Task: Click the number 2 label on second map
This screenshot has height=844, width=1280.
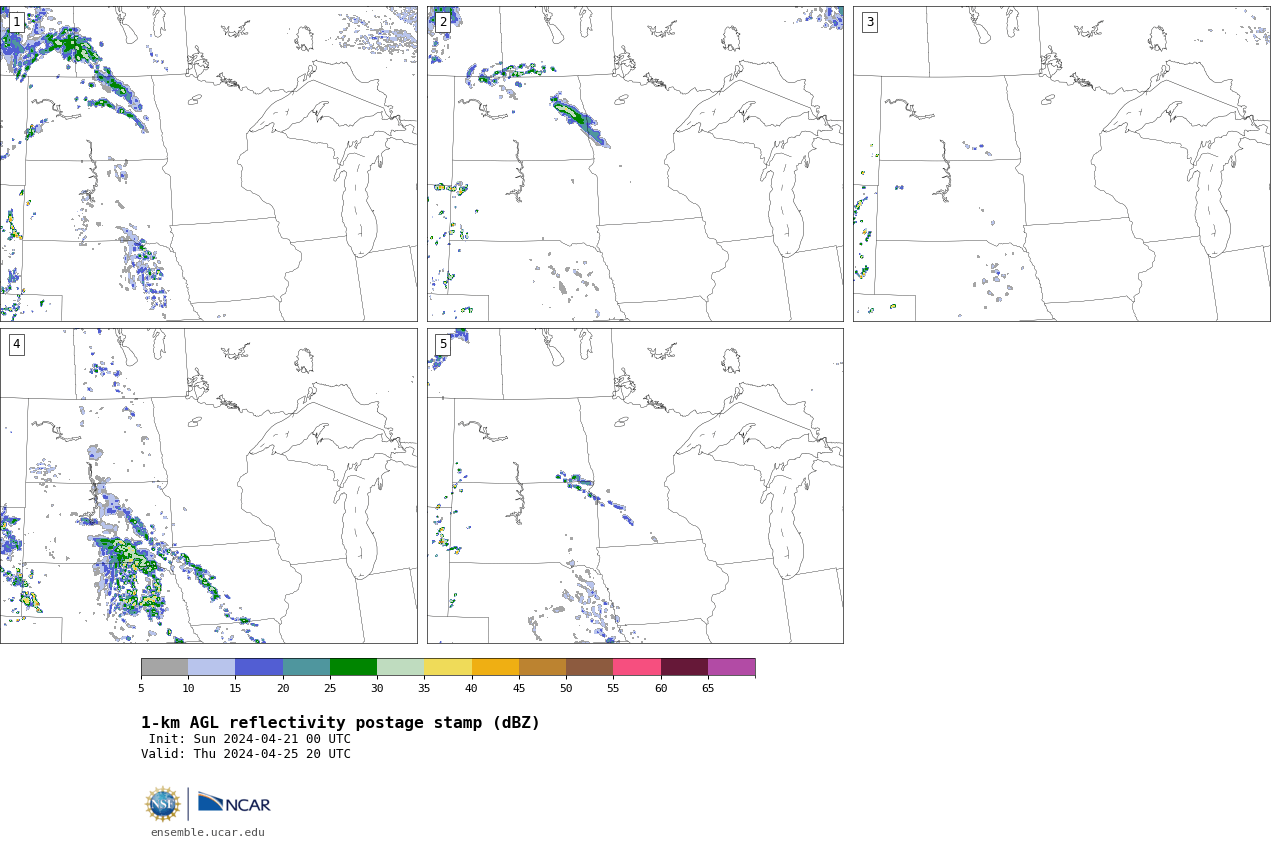Action: click(x=443, y=22)
